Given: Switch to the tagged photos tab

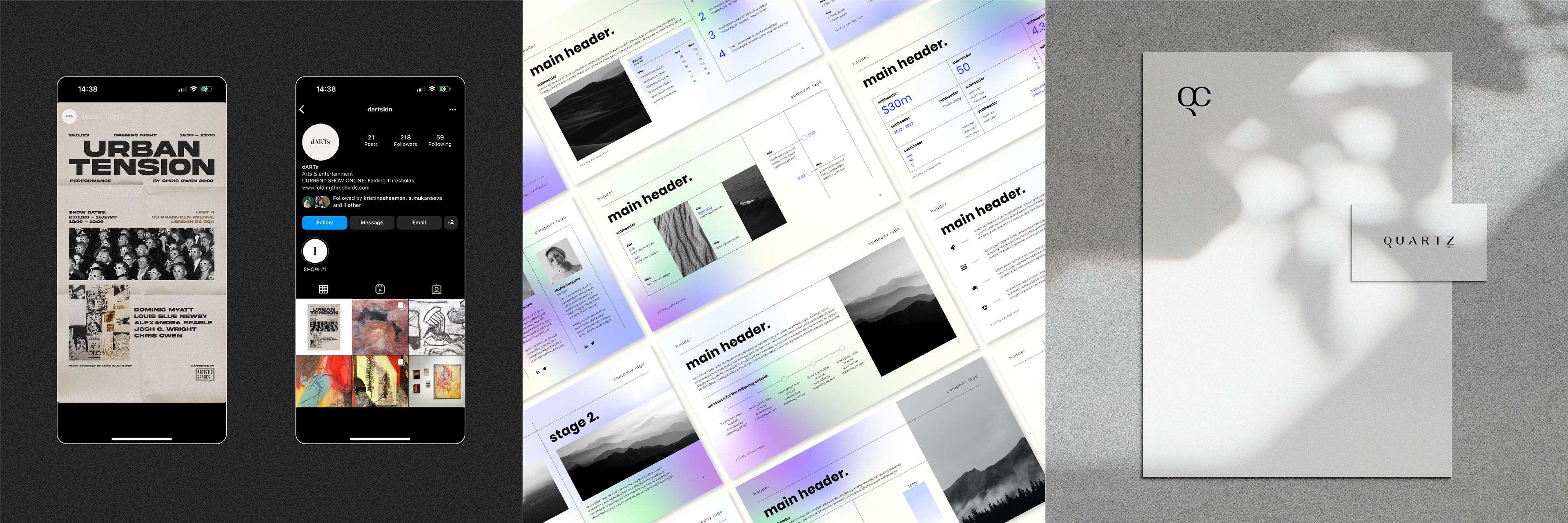Looking at the screenshot, I should [x=437, y=289].
